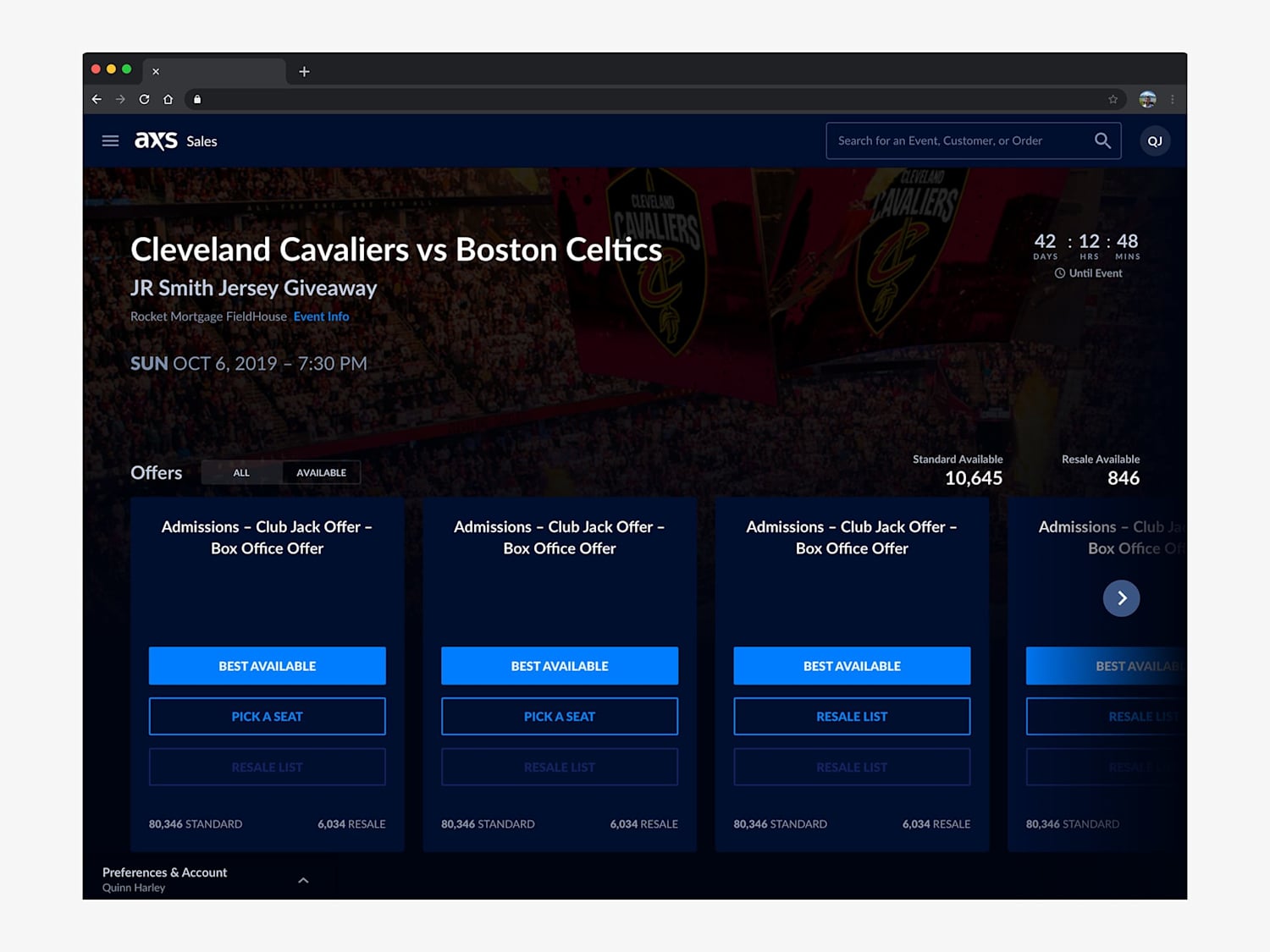Click third card's 80,346 STANDARD count

coord(780,824)
